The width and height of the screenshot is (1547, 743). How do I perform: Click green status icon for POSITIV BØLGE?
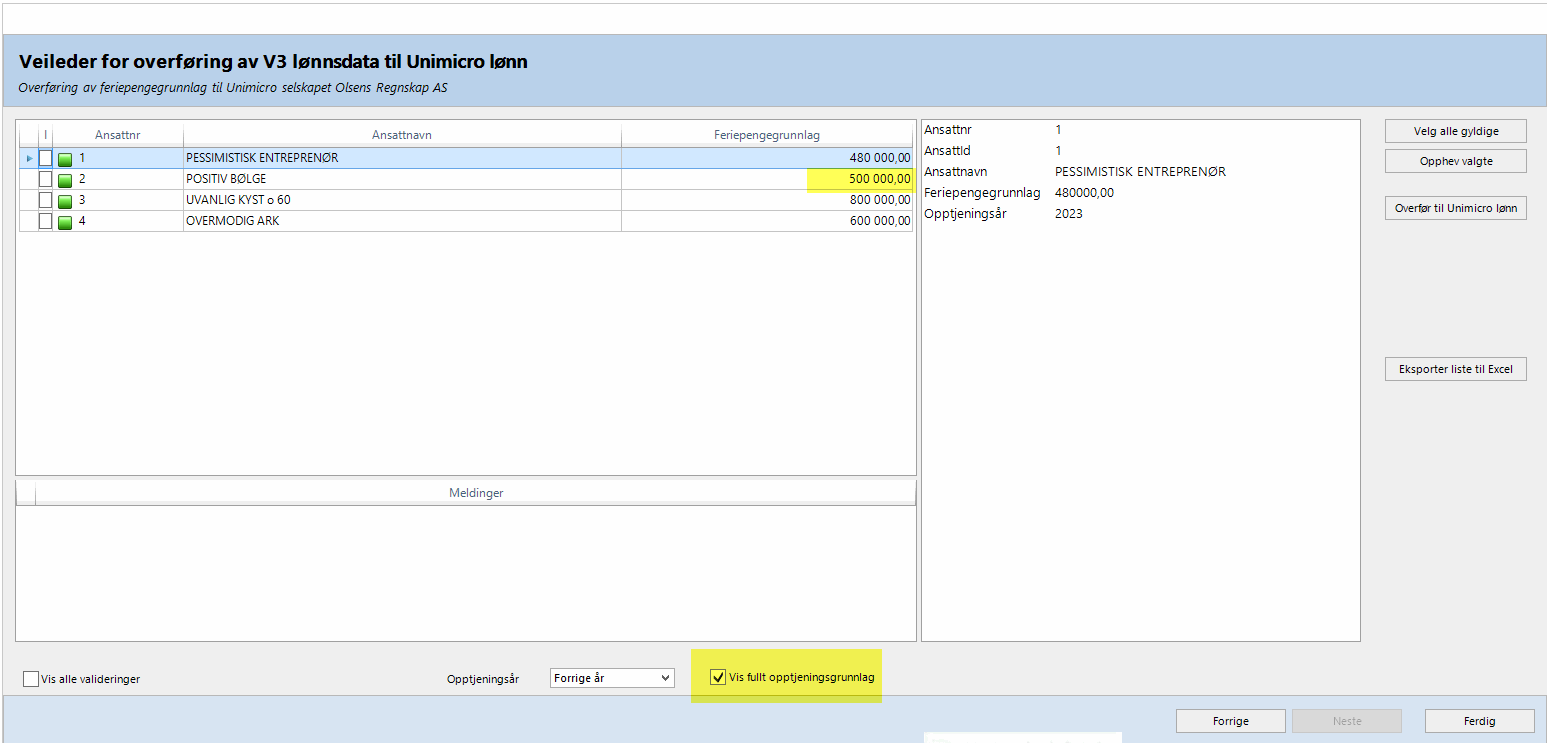point(65,180)
